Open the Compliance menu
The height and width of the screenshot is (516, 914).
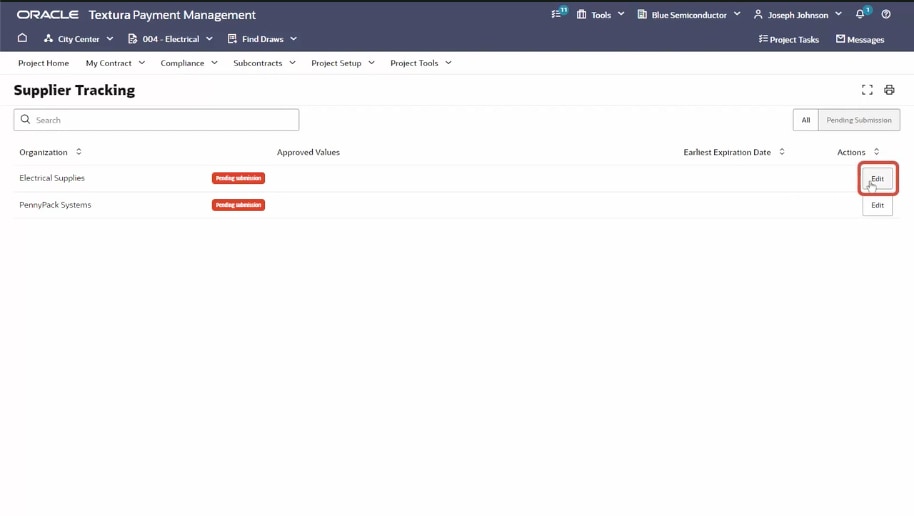pyautogui.click(x=189, y=63)
